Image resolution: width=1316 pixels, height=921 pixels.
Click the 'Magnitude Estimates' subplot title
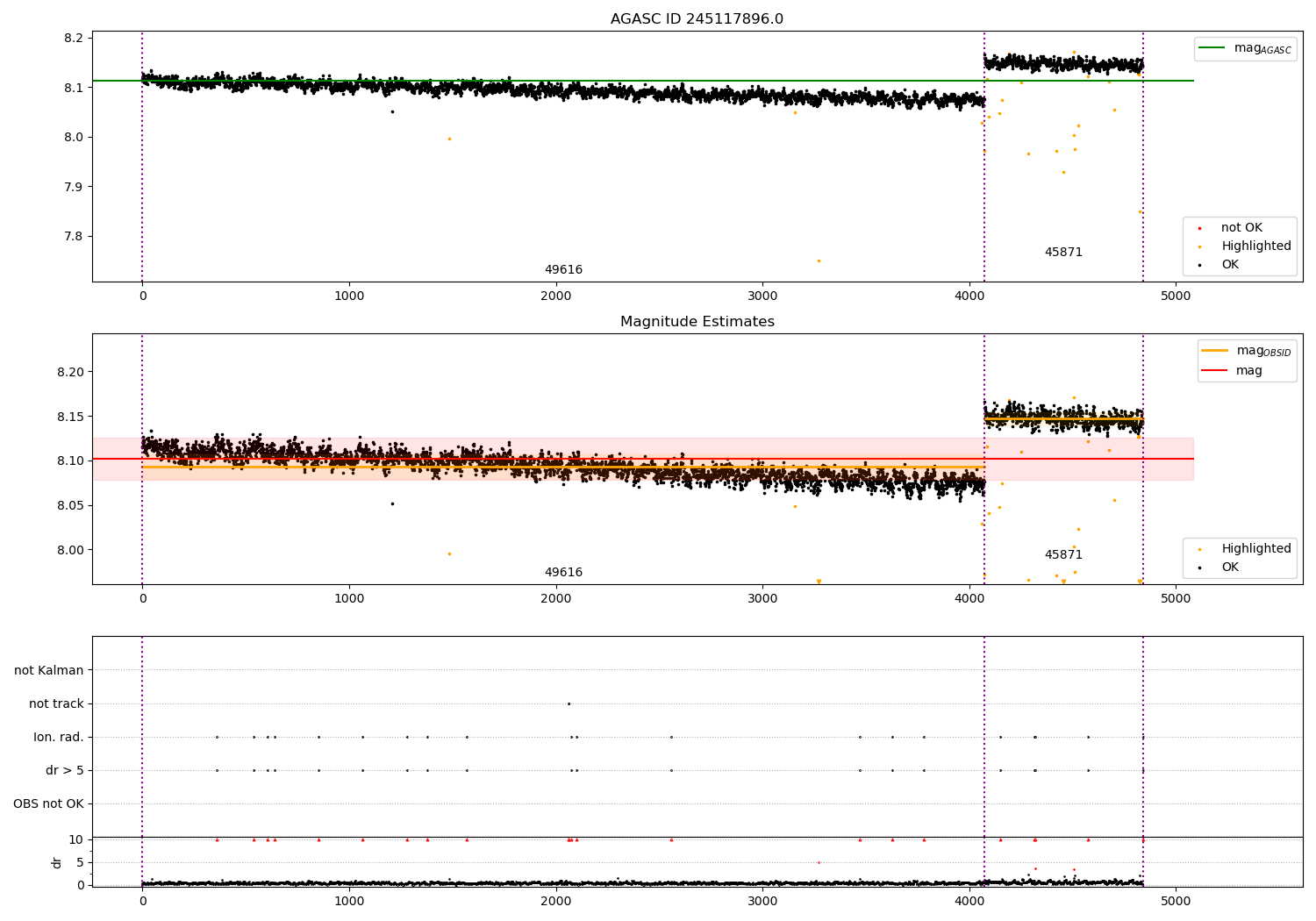pos(697,322)
